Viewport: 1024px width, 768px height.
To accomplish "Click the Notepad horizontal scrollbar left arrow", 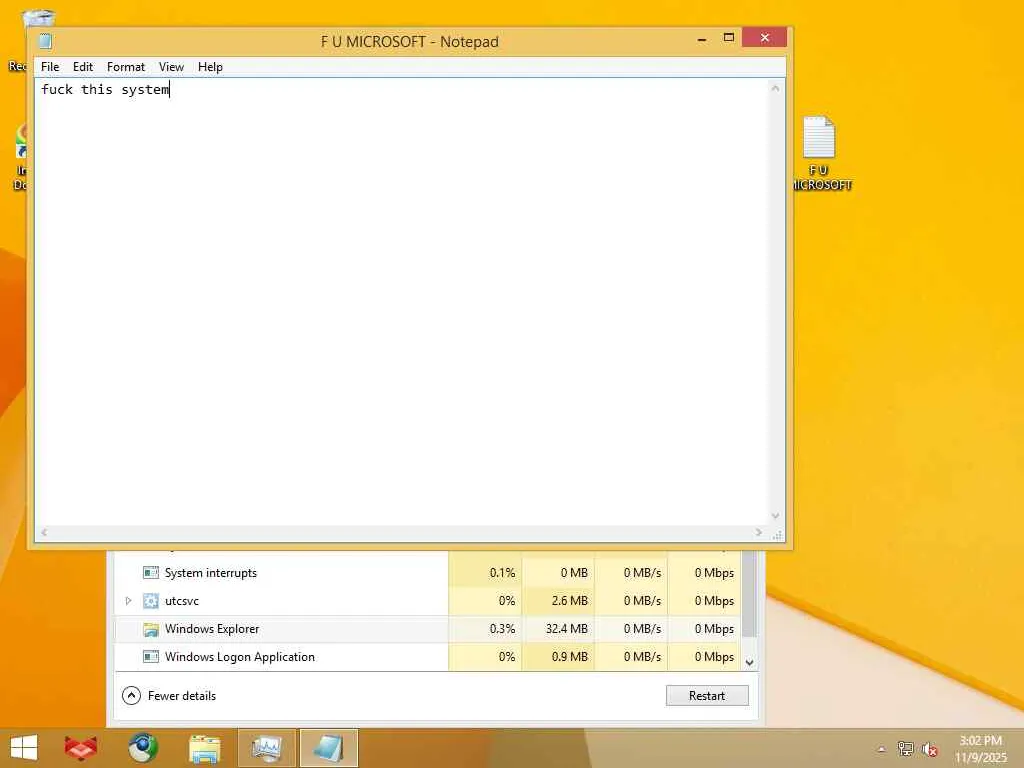I will click(x=44, y=533).
